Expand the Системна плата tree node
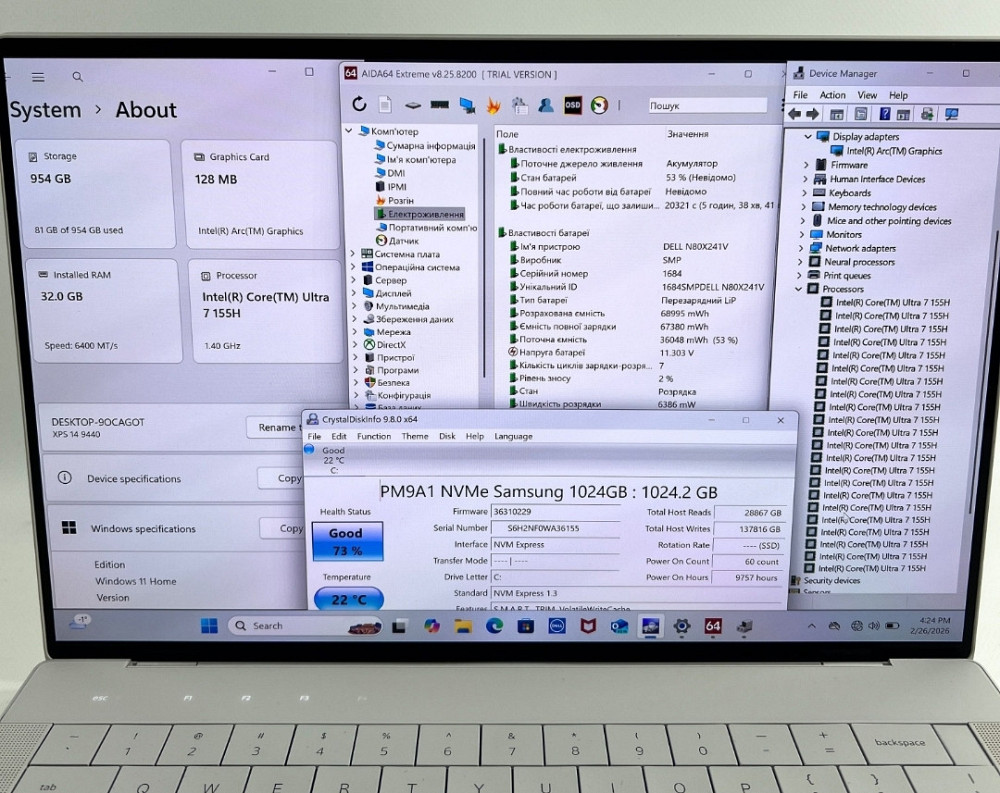 click(x=353, y=254)
